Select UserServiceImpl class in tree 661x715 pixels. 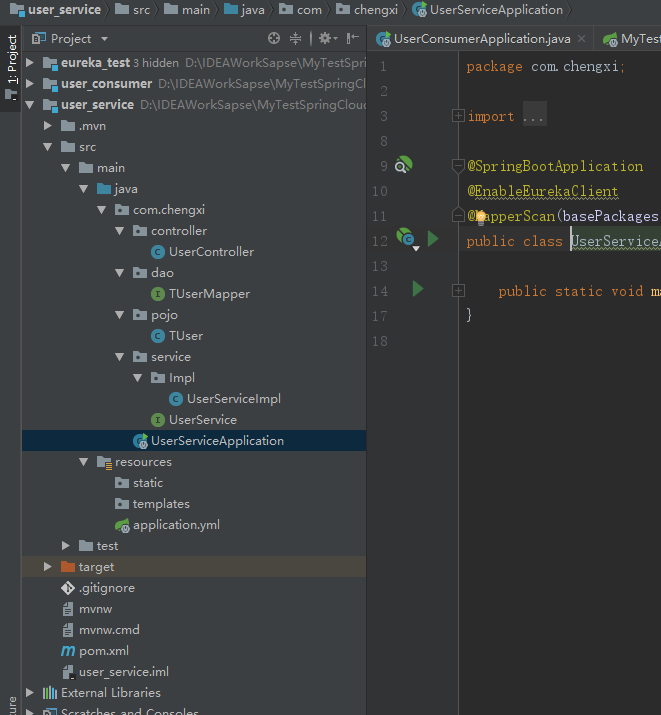(225, 399)
